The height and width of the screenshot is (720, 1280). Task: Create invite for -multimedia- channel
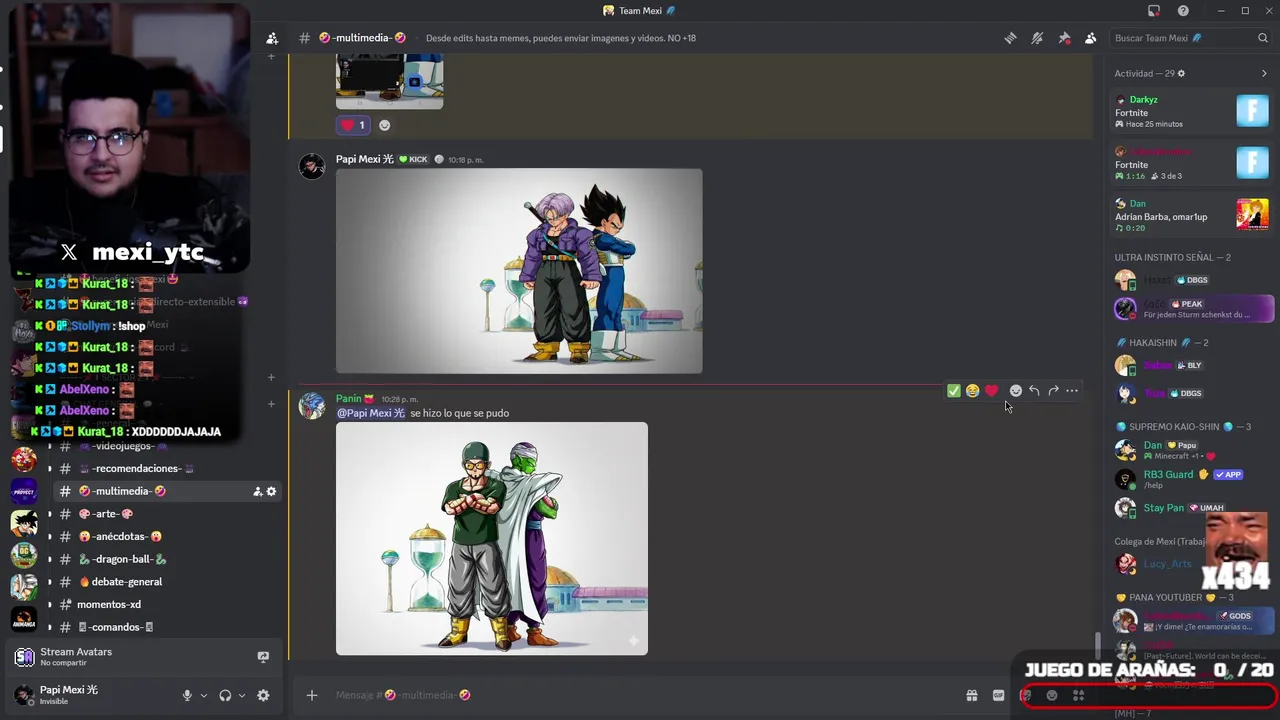tap(257, 491)
